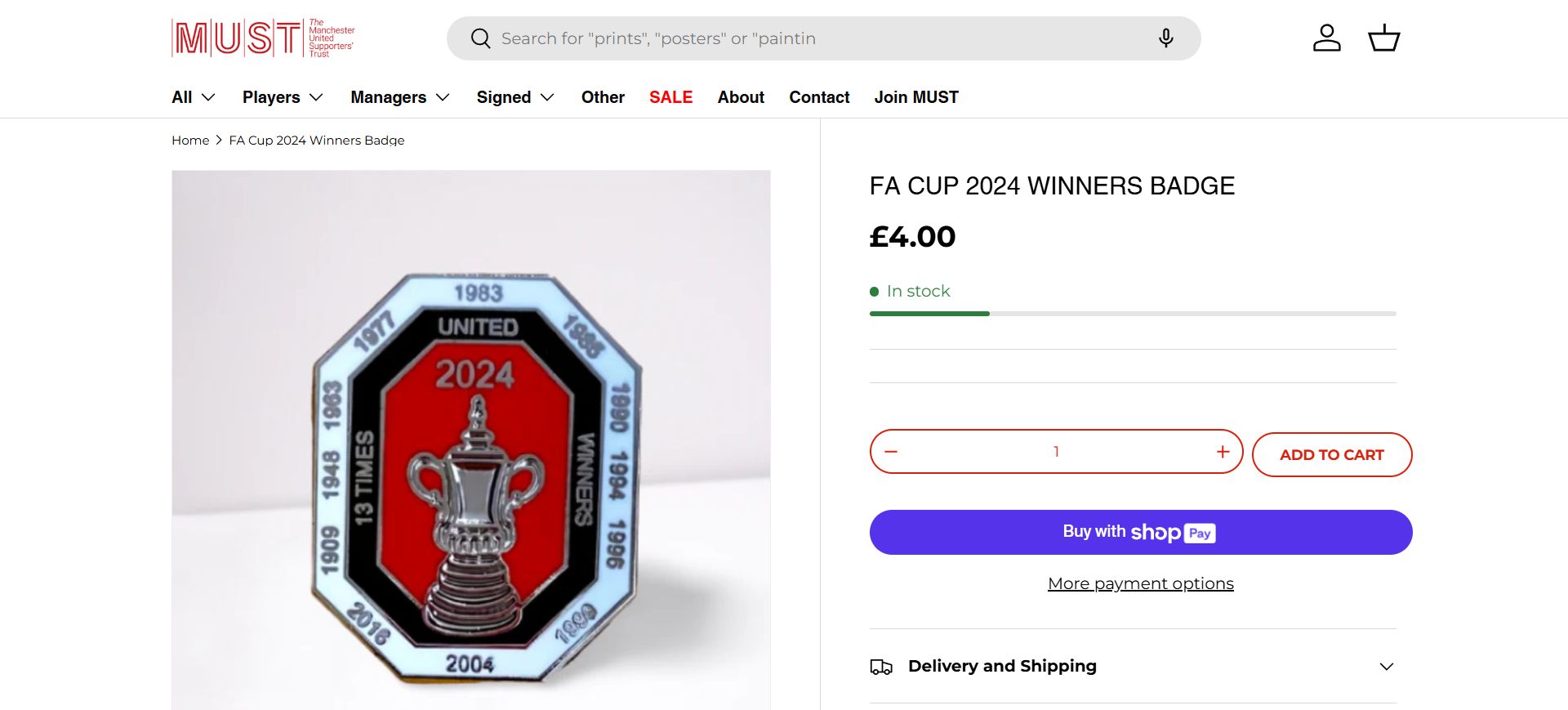The height and width of the screenshot is (710, 1568).
Task: Click the delivery truck icon
Action: (881, 667)
